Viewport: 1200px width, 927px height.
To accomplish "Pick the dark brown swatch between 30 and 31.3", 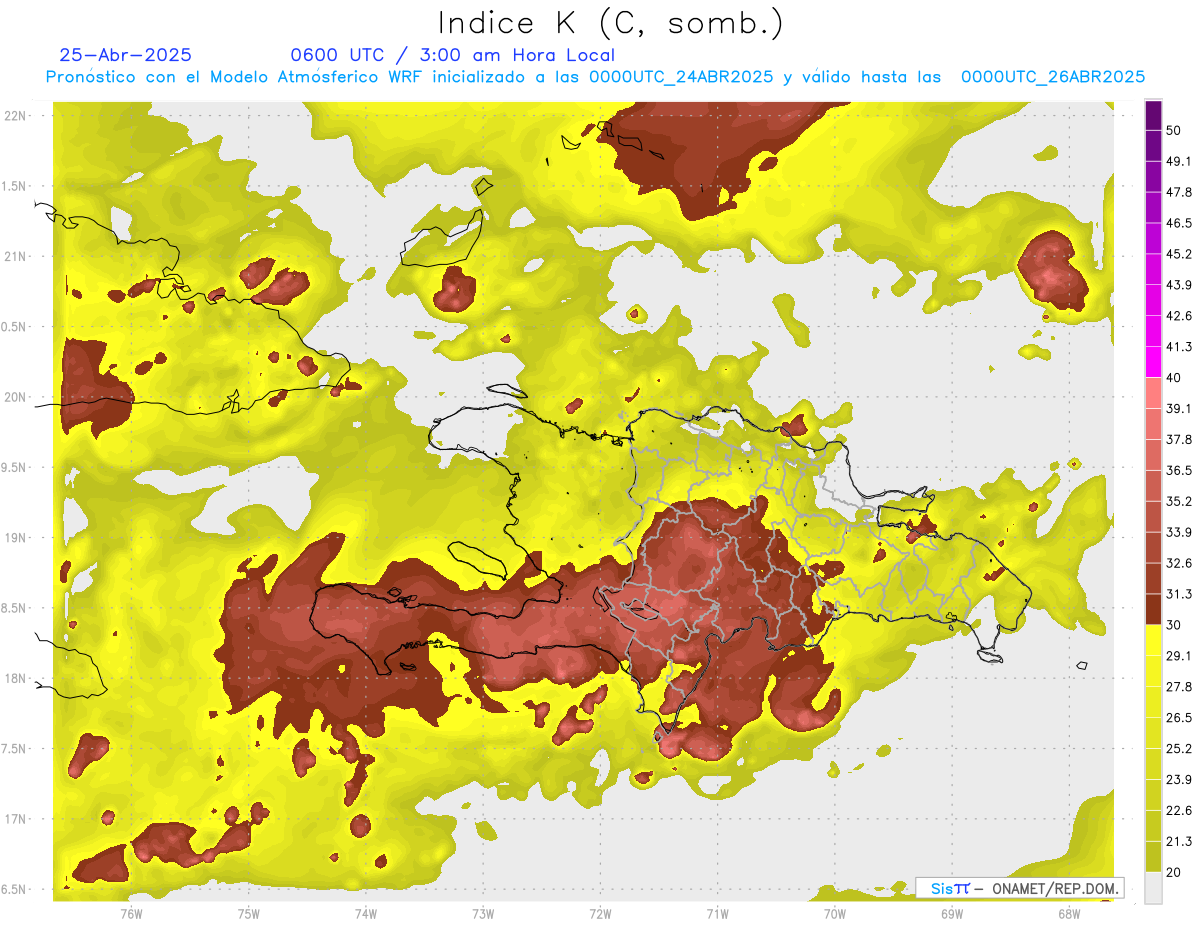I will [1153, 609].
